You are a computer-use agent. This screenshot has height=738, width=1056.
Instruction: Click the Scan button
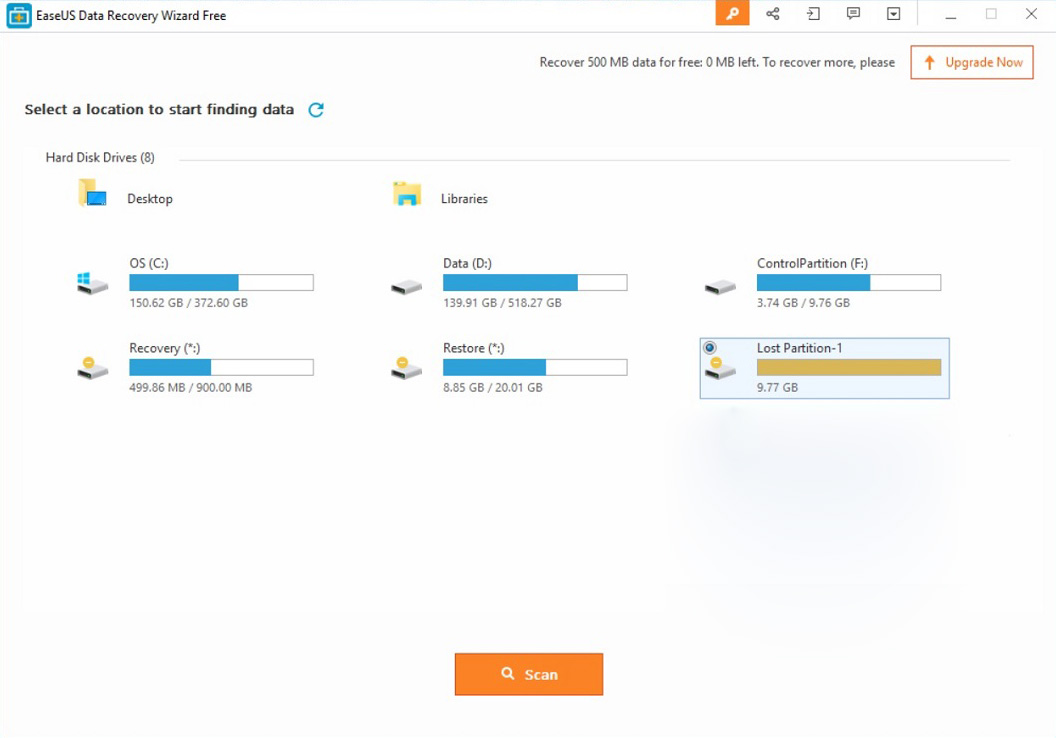point(529,674)
